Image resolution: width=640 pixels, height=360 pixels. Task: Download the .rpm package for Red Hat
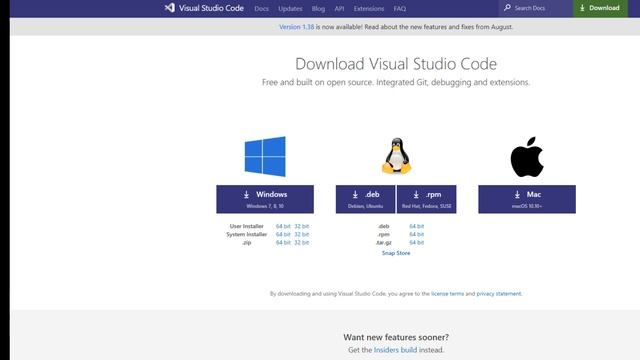click(427, 199)
